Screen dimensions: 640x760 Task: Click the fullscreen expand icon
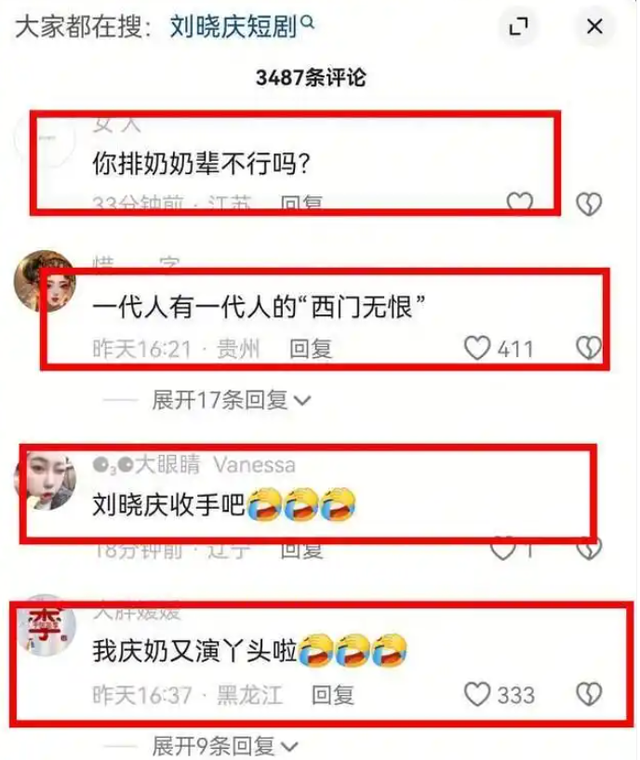click(x=518, y=26)
